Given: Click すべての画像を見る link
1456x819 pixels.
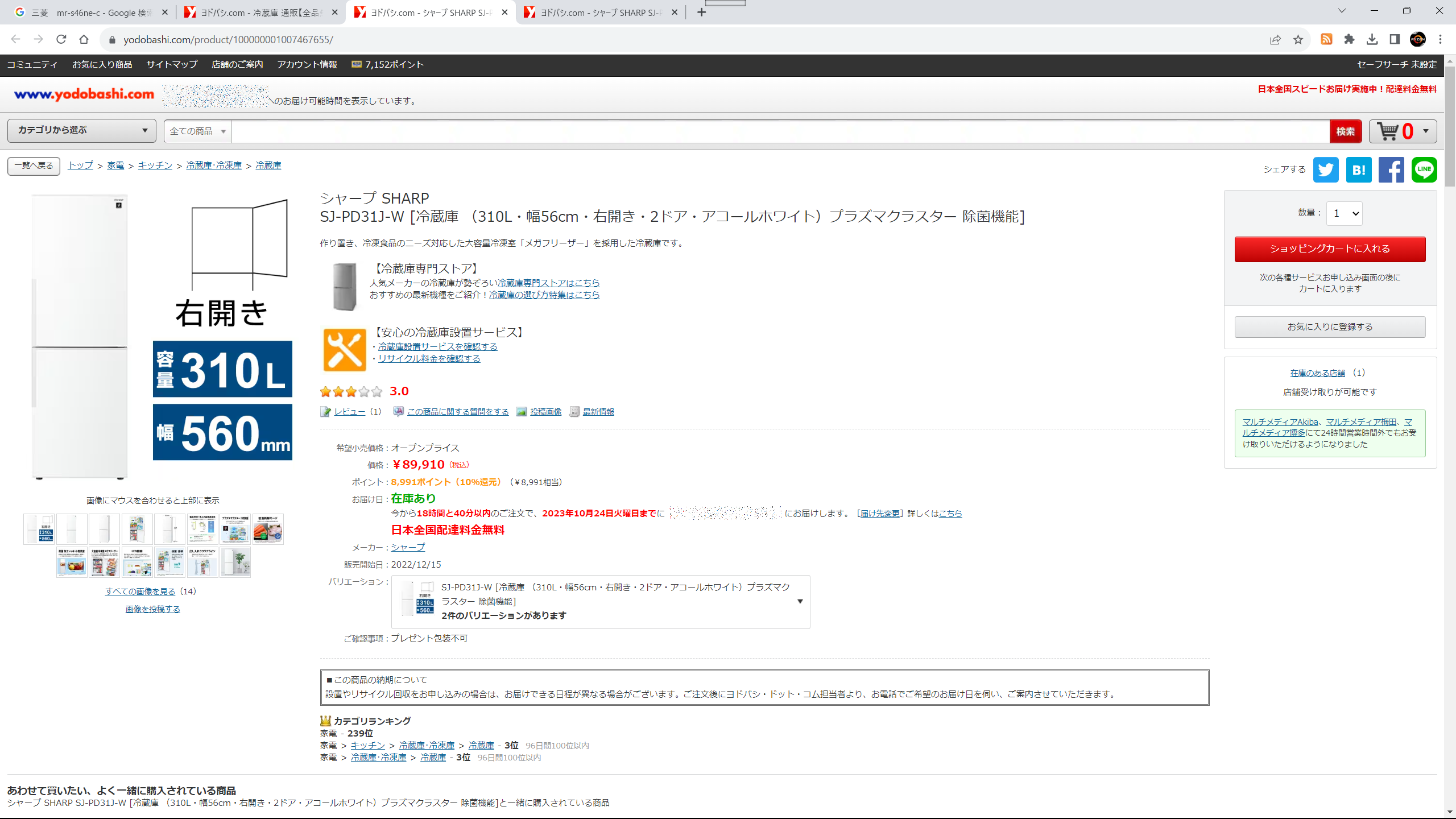Looking at the screenshot, I should (x=140, y=591).
